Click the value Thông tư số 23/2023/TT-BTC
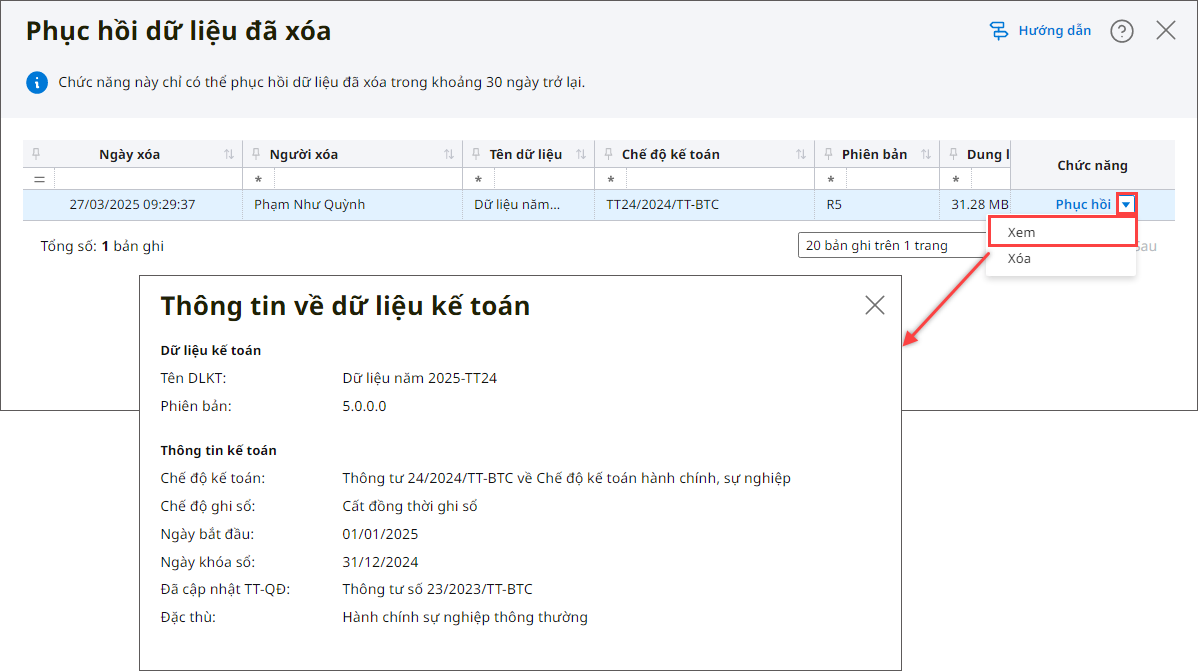Image resolution: width=1198 pixels, height=671 pixels. 437,589
